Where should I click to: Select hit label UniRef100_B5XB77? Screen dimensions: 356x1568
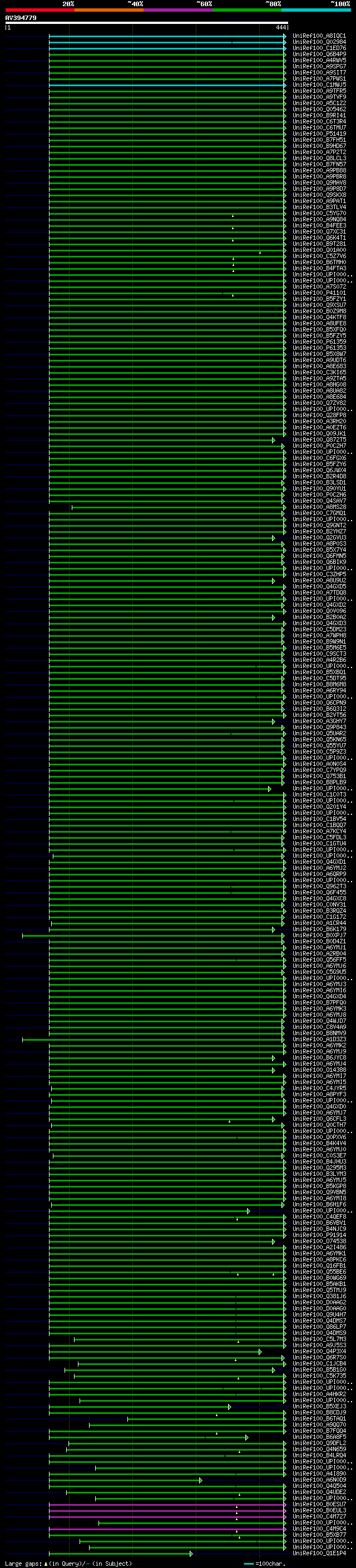click(319, 1535)
